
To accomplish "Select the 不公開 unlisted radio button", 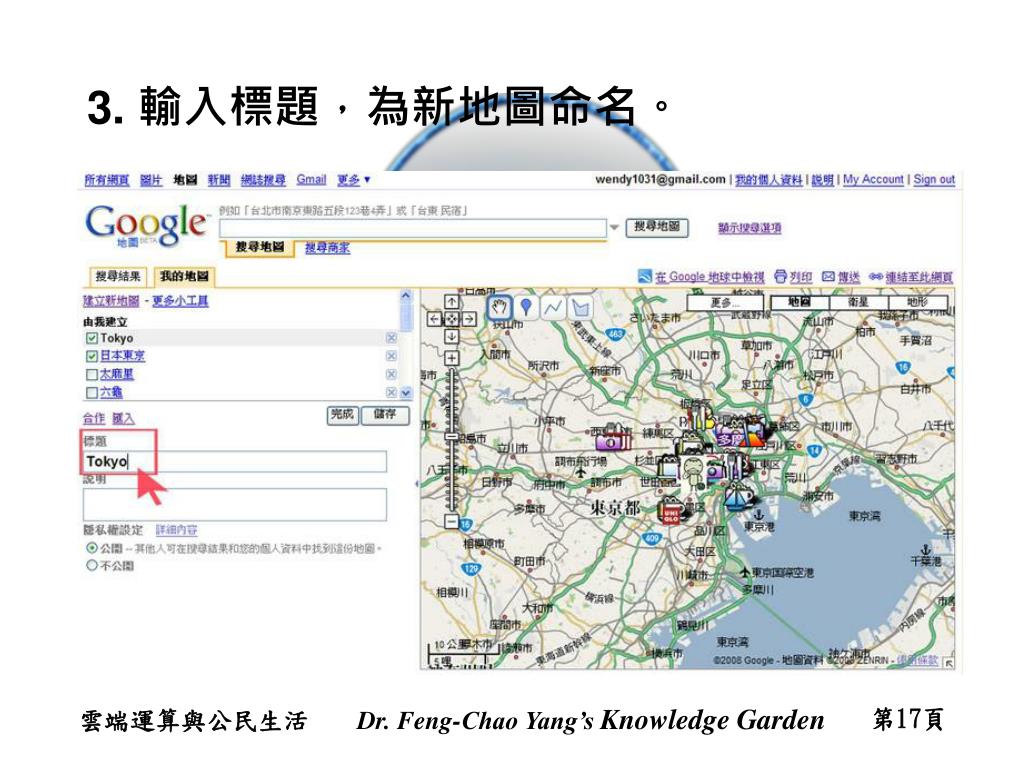I will pos(92,566).
